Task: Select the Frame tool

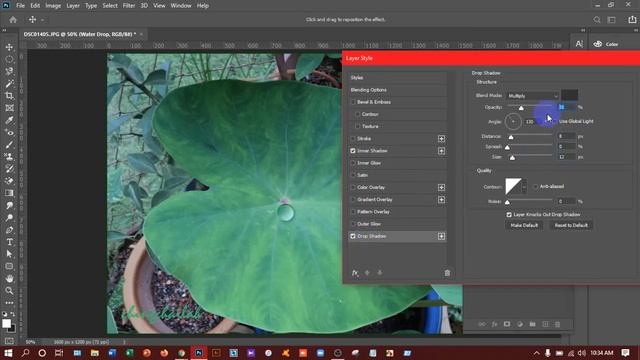Action: (9, 108)
